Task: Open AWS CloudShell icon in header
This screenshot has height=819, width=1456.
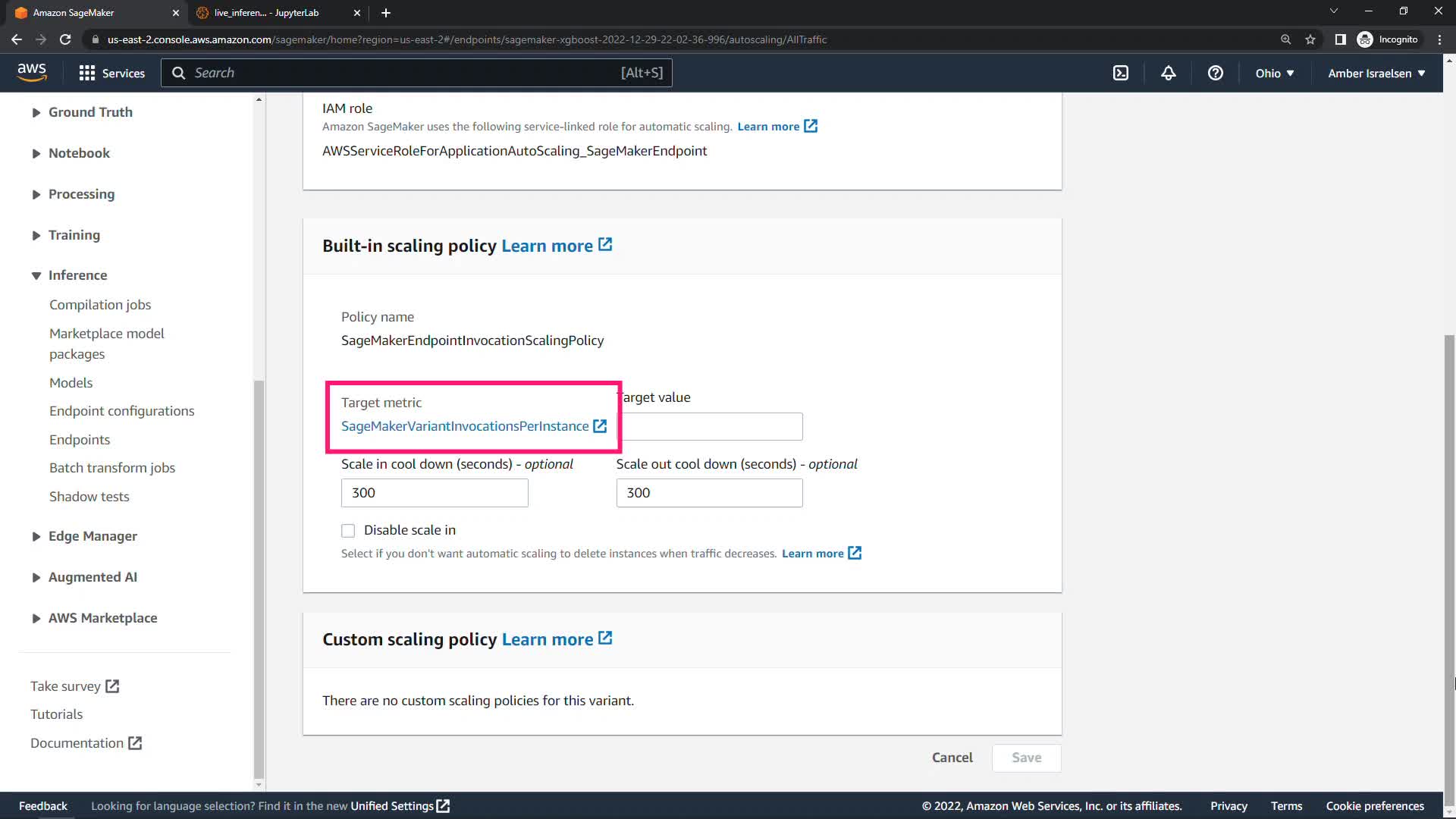Action: pos(1121,73)
